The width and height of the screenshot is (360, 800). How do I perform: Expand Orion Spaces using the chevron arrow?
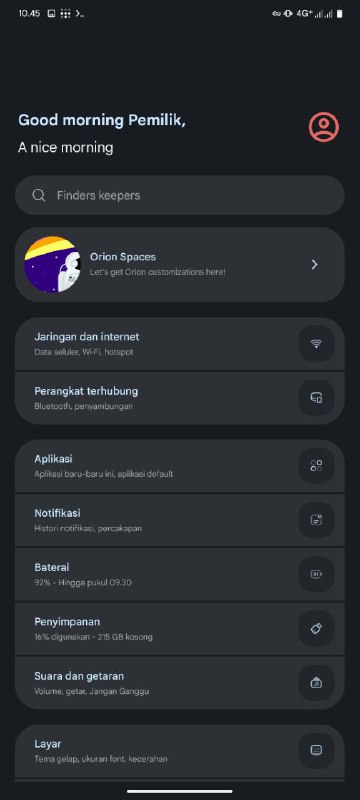coord(315,264)
